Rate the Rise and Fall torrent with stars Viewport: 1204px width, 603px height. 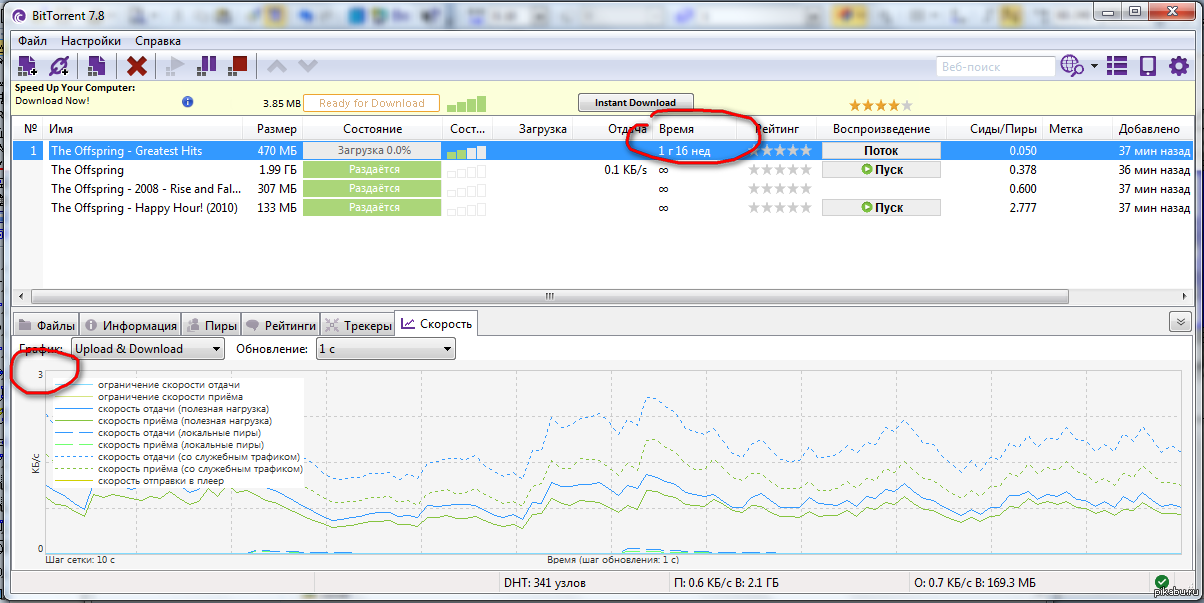pos(781,189)
